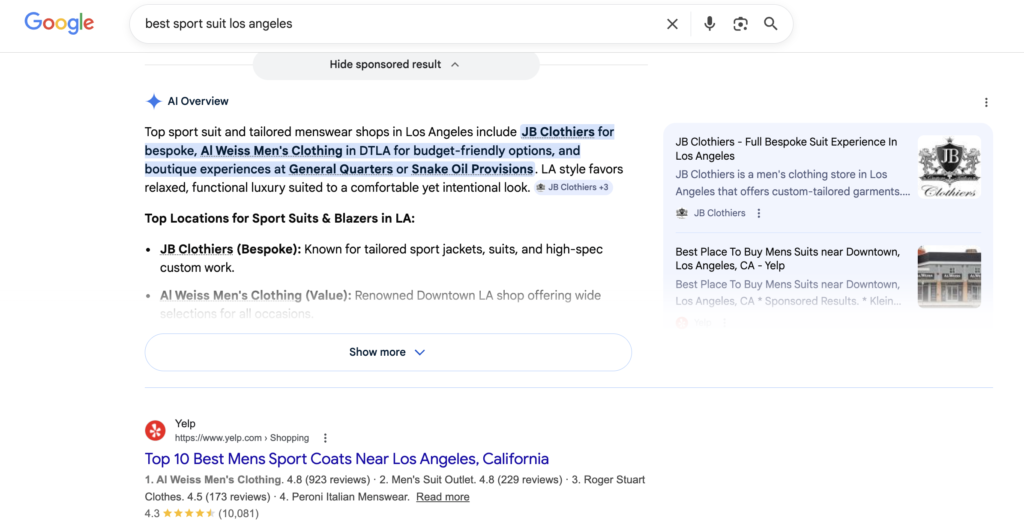Image resolution: width=1024 pixels, height=524 pixels.
Task: Click the JB Clothiers +3 source chip
Action: click(x=573, y=187)
